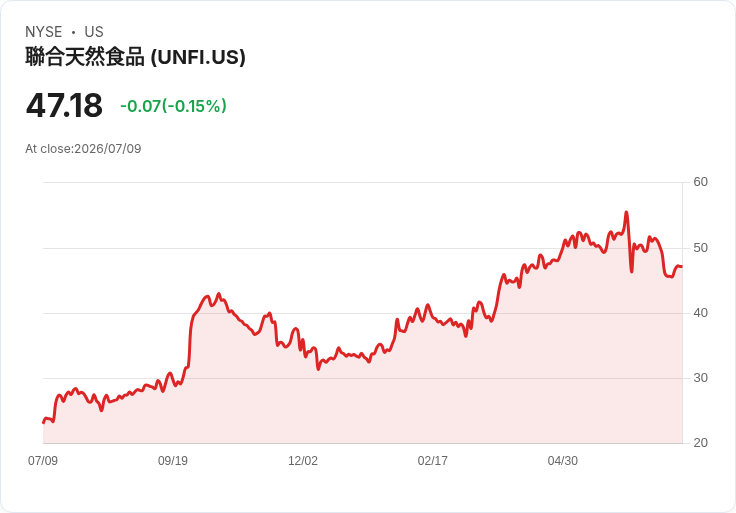The height and width of the screenshot is (513, 736).
Task: Click the sharp price jump after 09/19
Action: pyautogui.click(x=190, y=340)
